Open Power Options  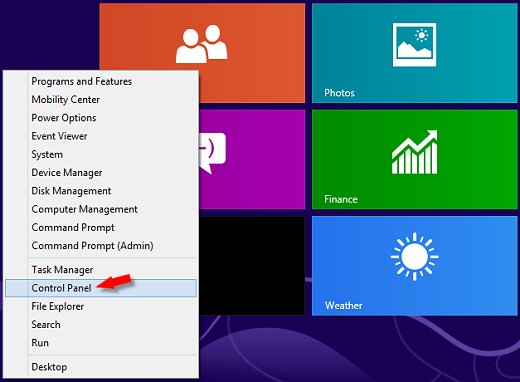[x=101, y=118]
